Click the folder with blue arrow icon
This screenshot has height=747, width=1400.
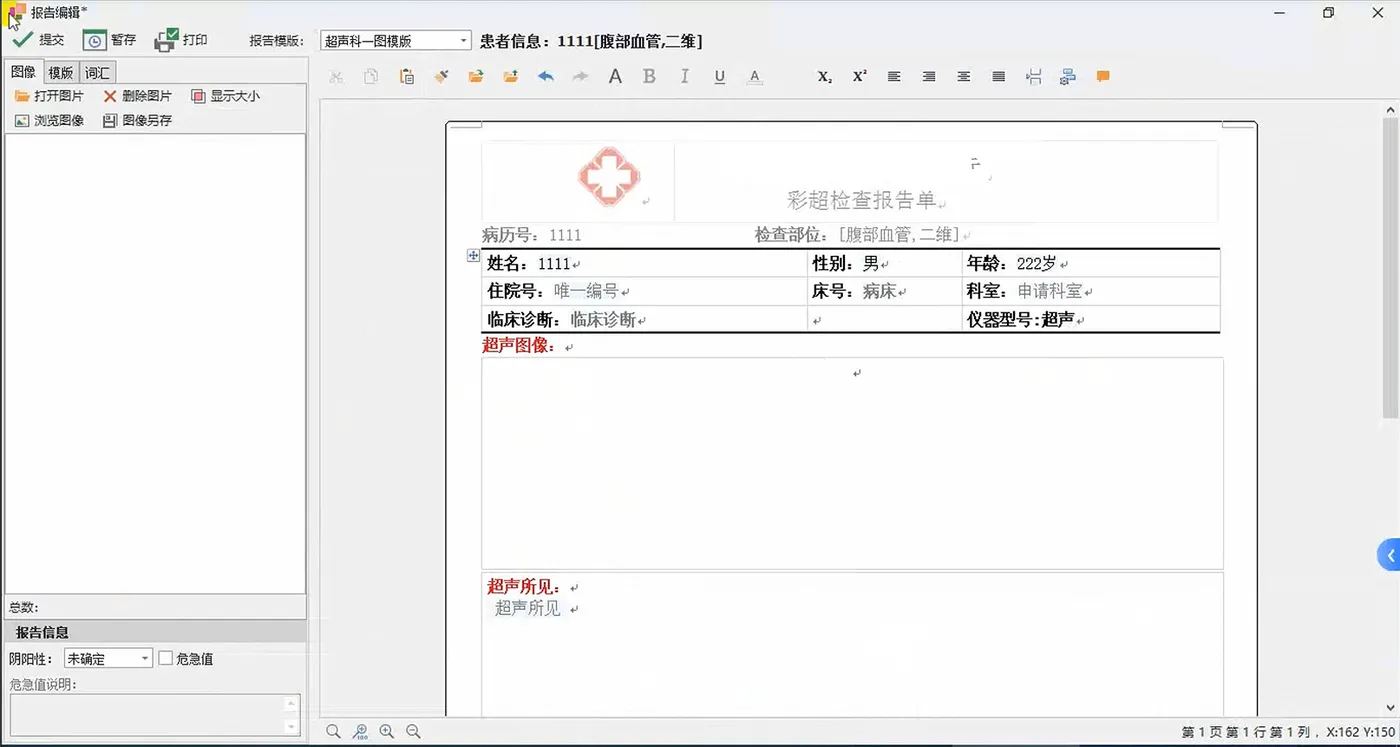click(511, 76)
